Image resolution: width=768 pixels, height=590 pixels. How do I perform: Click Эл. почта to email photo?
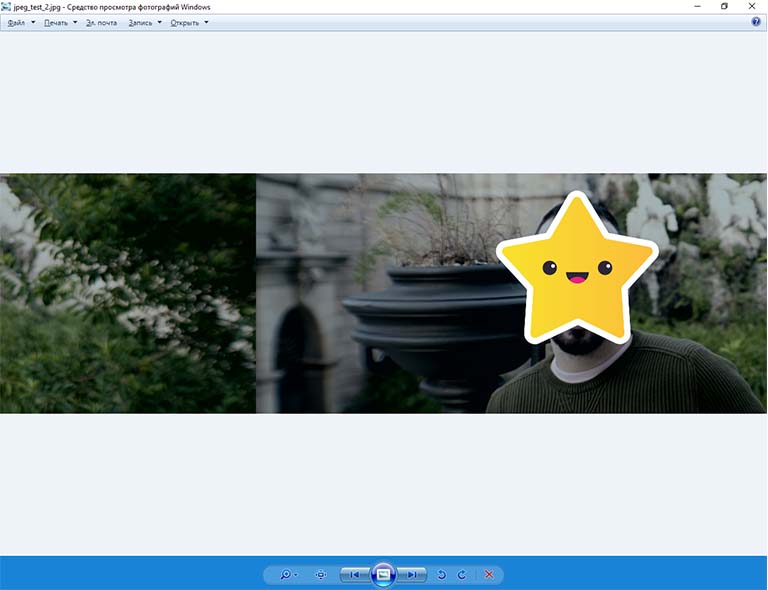100,22
